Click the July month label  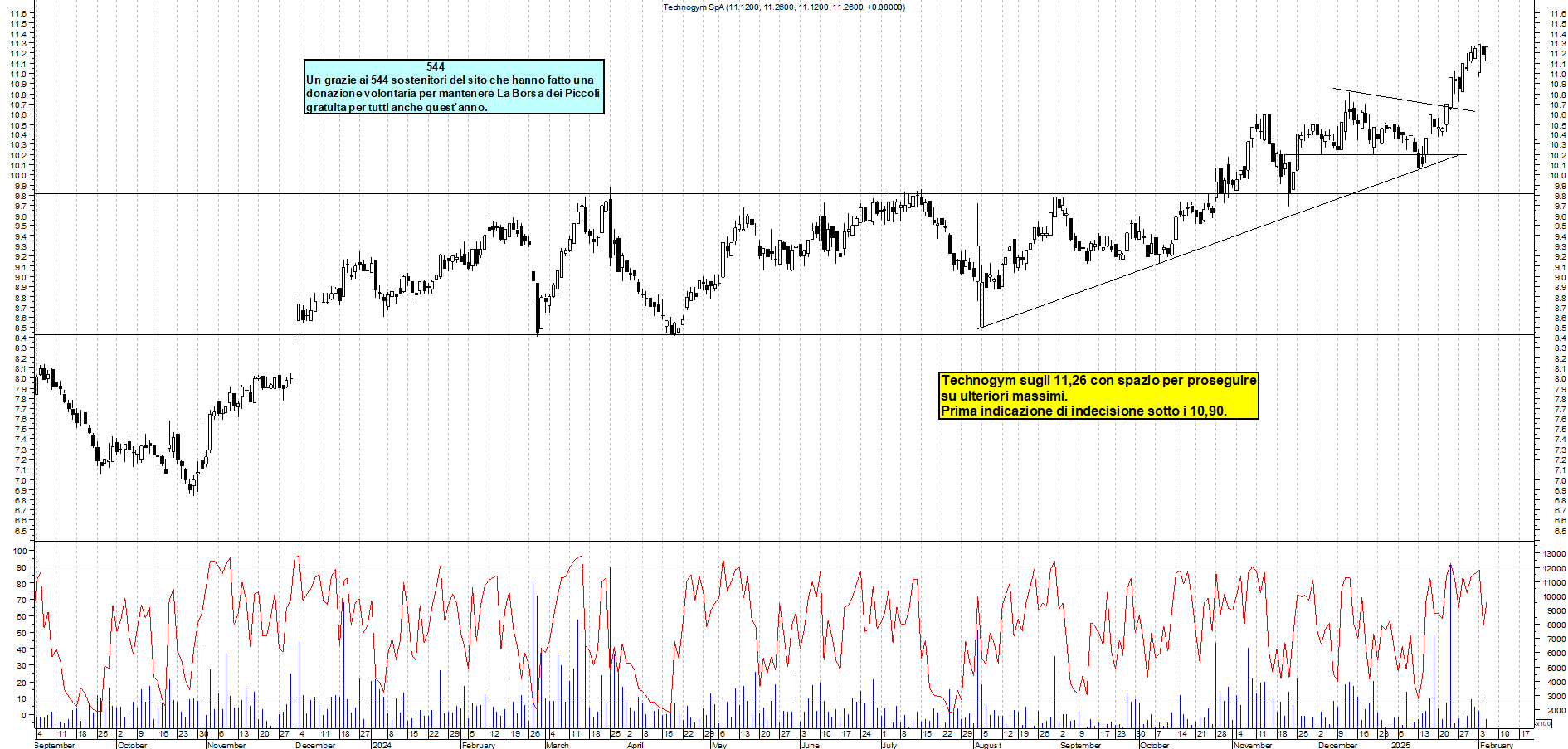point(889,745)
